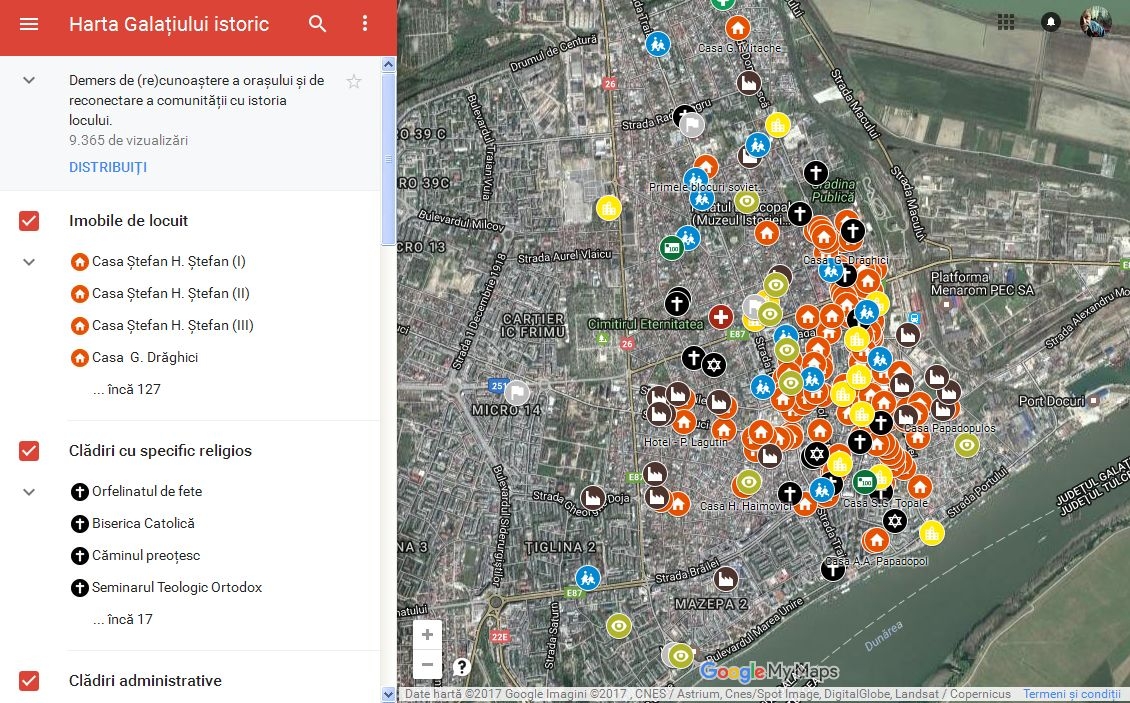
Task: Click the search magnifier icon
Action: pos(318,24)
